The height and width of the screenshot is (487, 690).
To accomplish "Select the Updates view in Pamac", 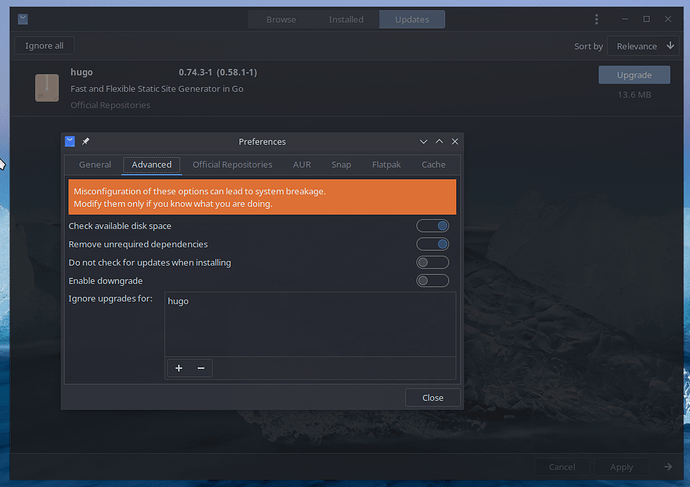I will pyautogui.click(x=412, y=19).
